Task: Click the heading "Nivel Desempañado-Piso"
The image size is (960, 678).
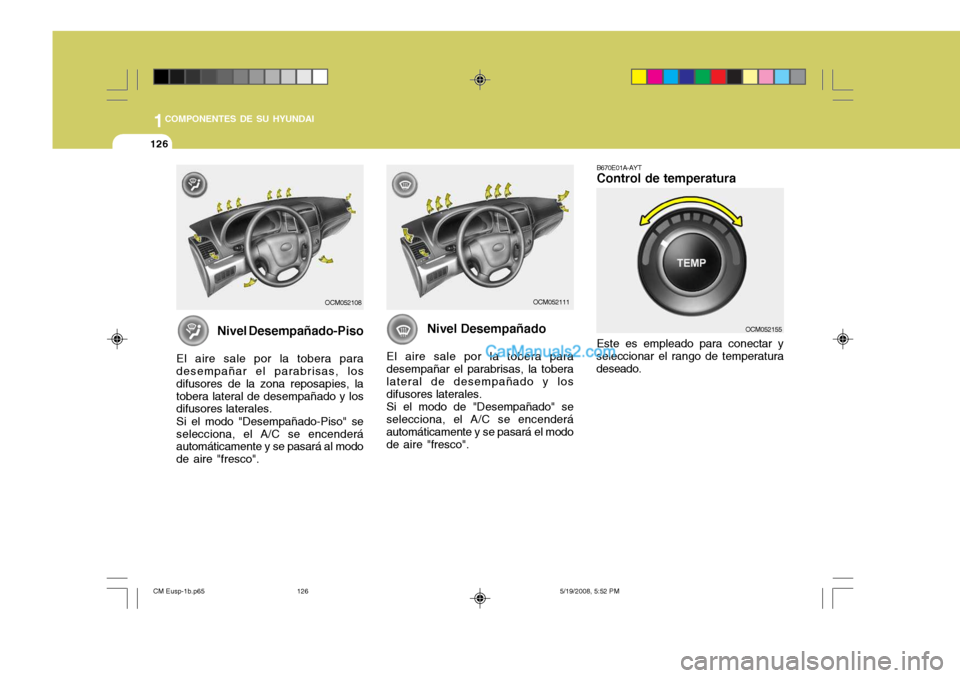Action: [290, 331]
